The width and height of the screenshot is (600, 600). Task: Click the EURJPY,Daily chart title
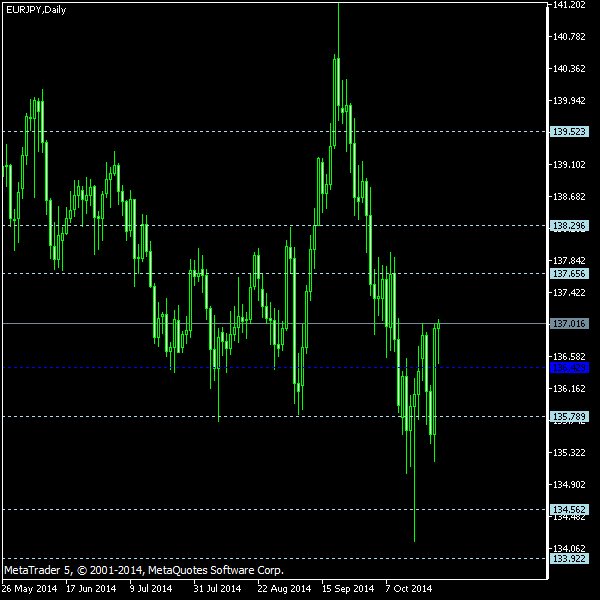[36, 10]
